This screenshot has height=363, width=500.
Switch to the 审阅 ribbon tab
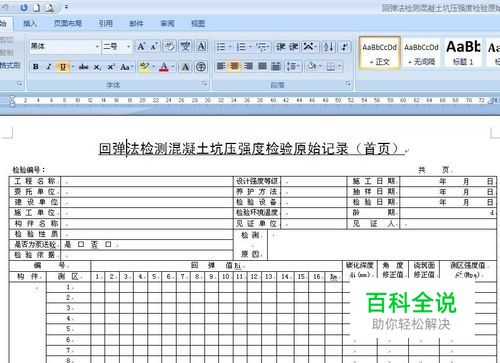tap(167, 23)
